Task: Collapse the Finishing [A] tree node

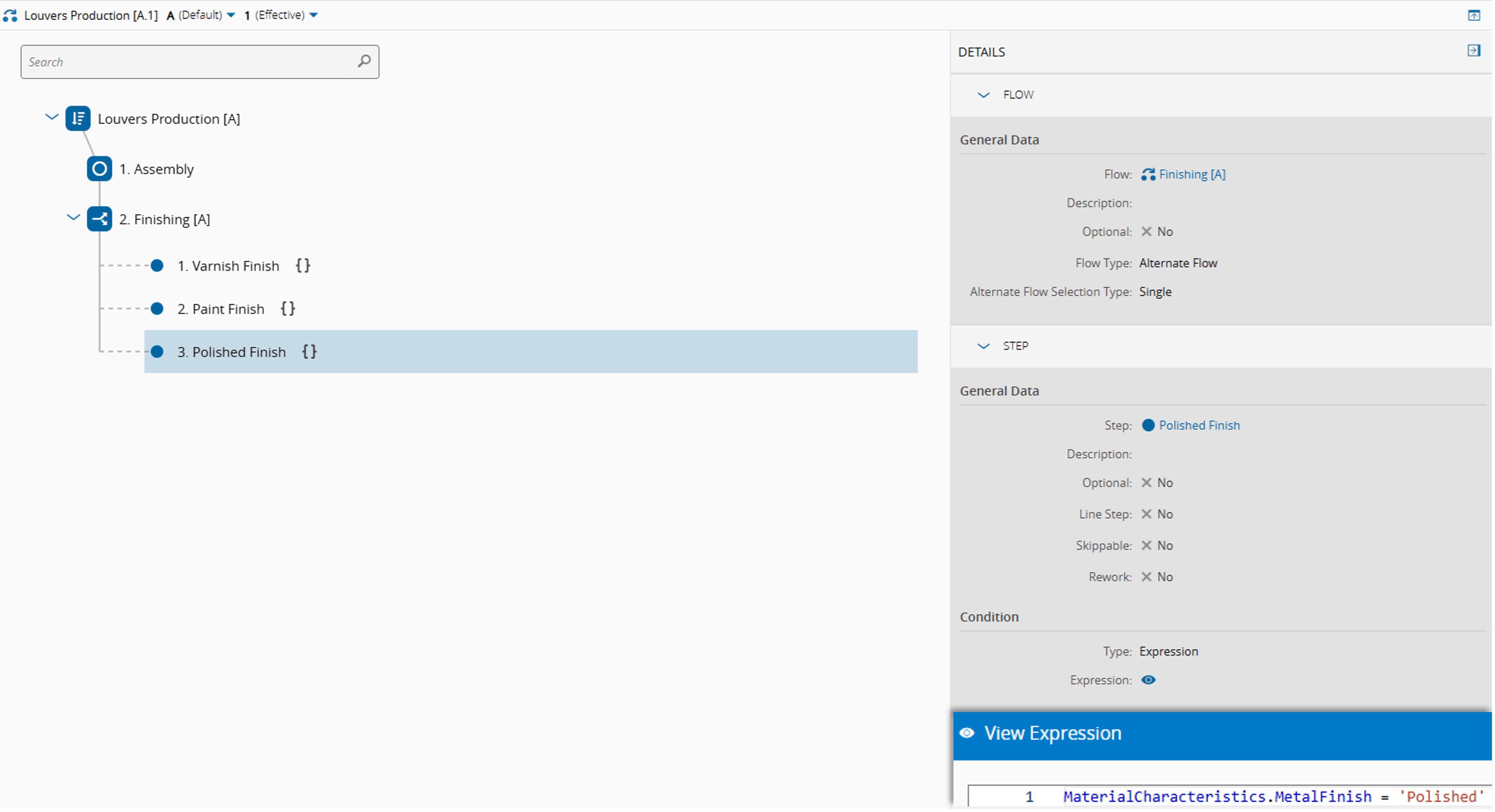Action: [73, 217]
